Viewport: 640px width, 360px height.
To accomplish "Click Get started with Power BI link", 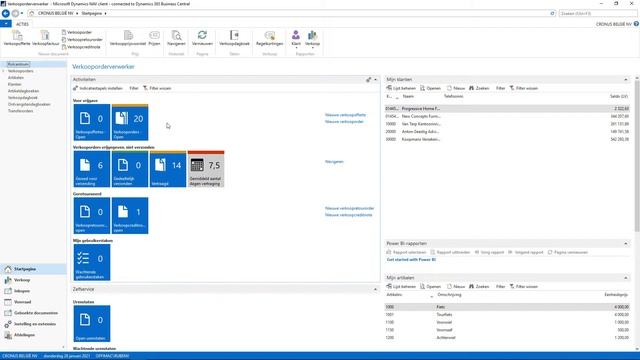I will [411, 260].
